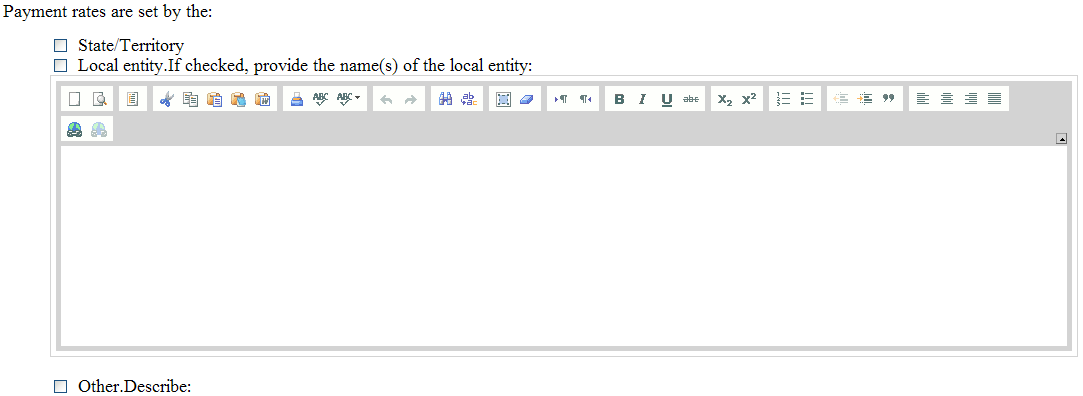Select Paste as plain text
This screenshot has height=396, width=1083.
pyautogui.click(x=238, y=99)
